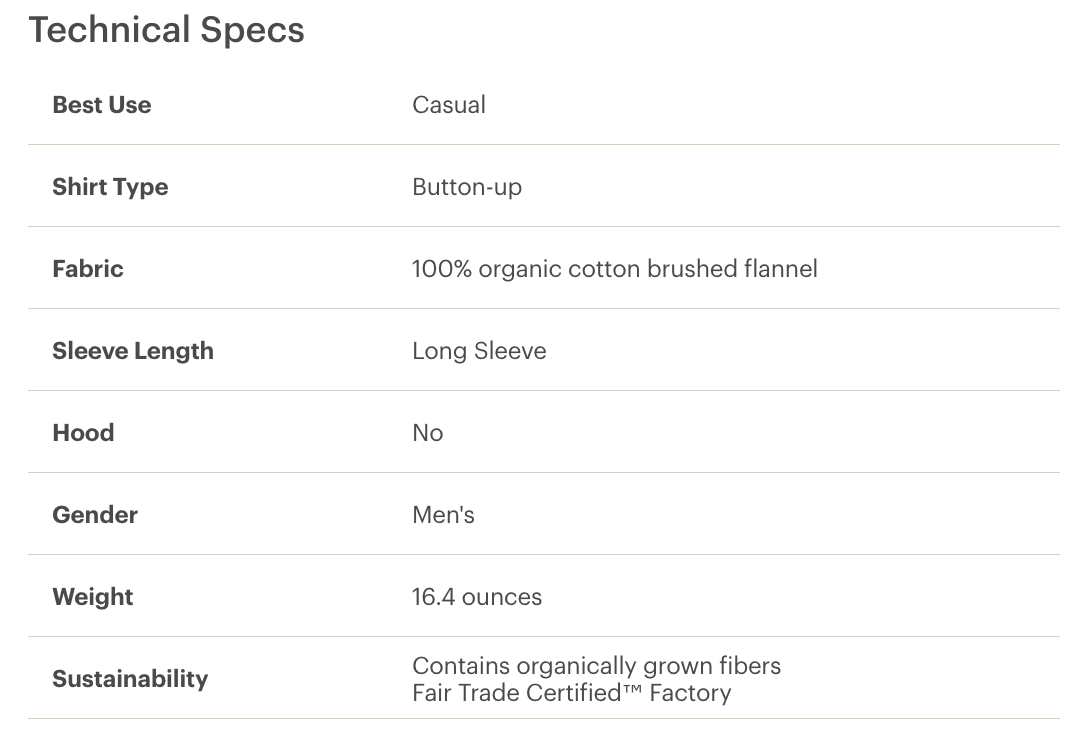This screenshot has width=1082, height=734.
Task: Select the Sustainability row label
Action: [130, 680]
